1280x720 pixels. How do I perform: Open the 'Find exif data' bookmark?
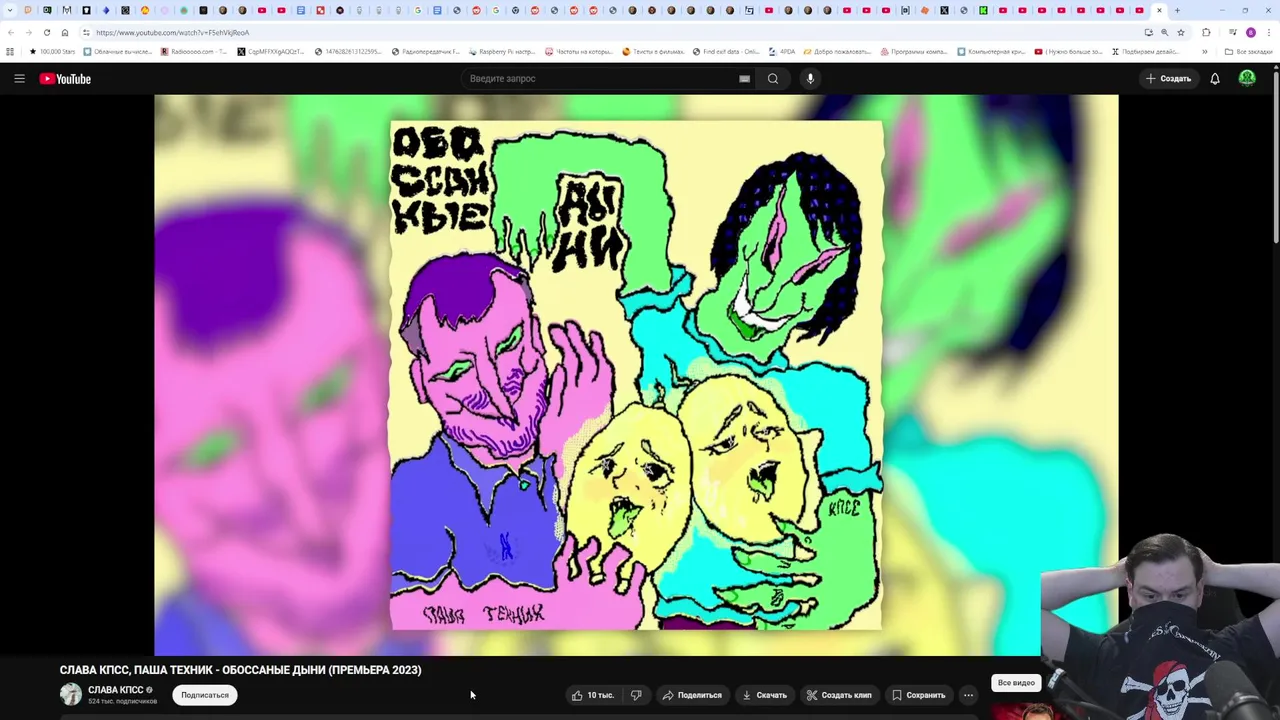pyautogui.click(x=726, y=51)
